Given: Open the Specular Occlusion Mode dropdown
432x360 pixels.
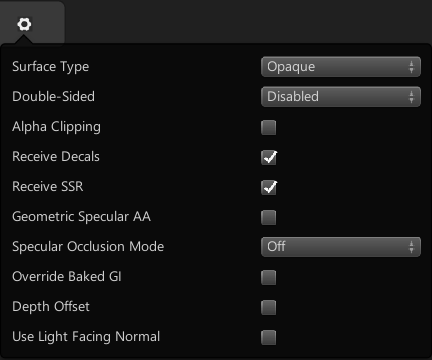Looking at the screenshot, I should [x=341, y=247].
